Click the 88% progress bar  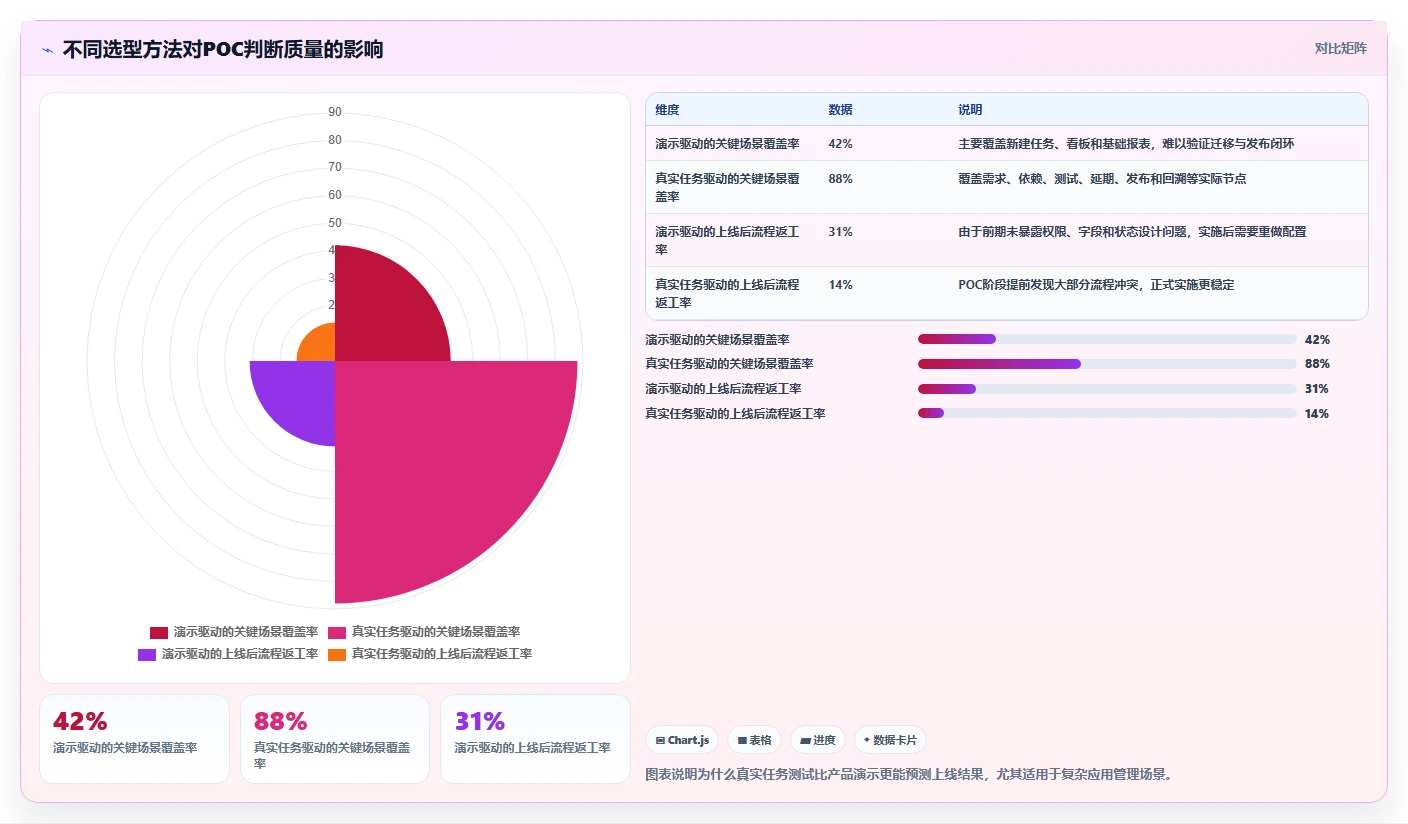1107,364
